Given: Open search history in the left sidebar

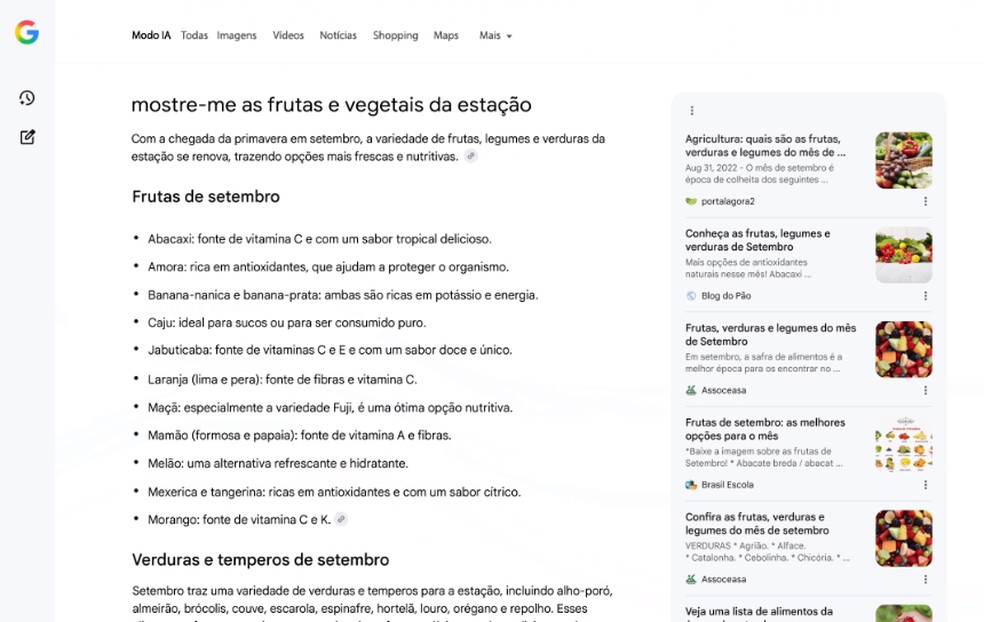Looking at the screenshot, I should 26,98.
